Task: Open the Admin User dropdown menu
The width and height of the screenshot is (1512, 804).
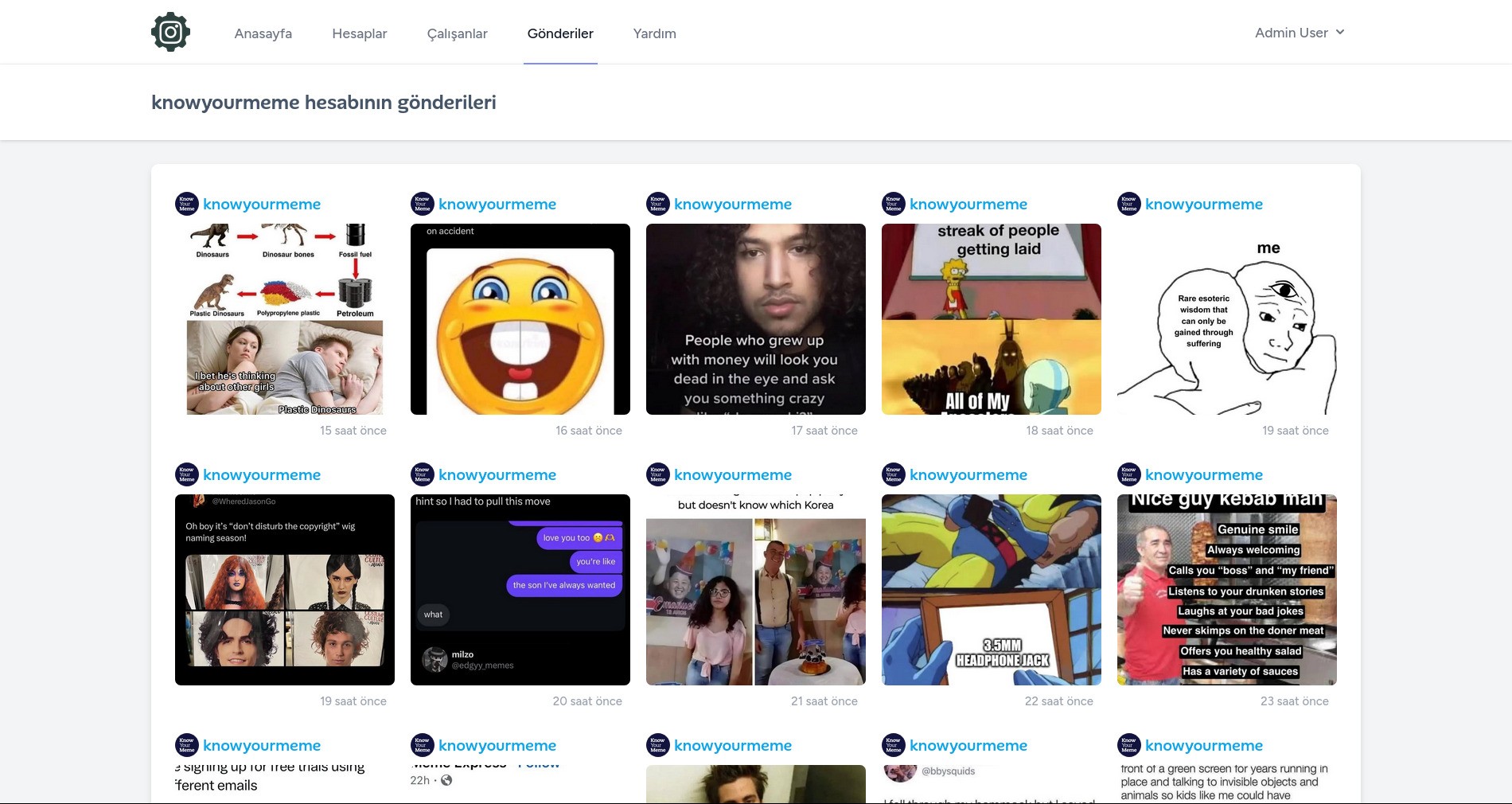Action: pyautogui.click(x=1299, y=33)
